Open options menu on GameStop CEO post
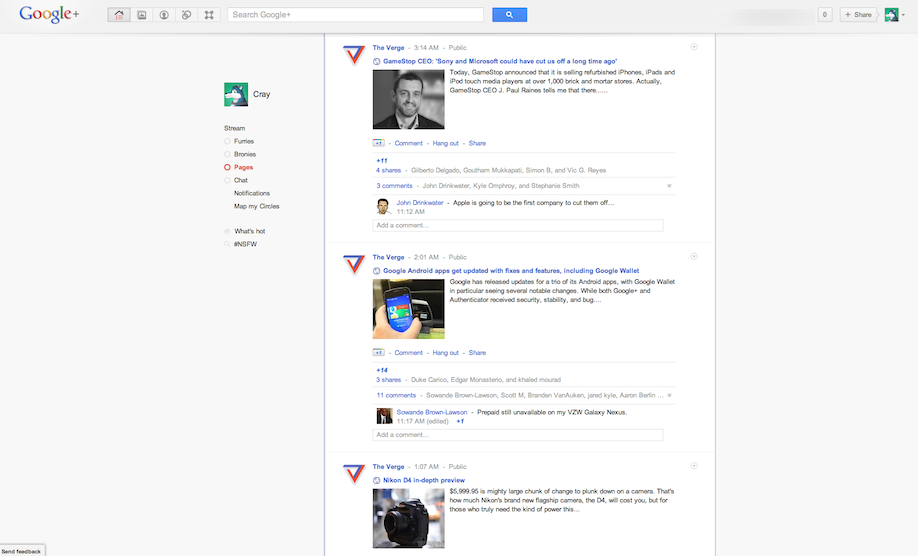The image size is (918, 556). pos(694,47)
